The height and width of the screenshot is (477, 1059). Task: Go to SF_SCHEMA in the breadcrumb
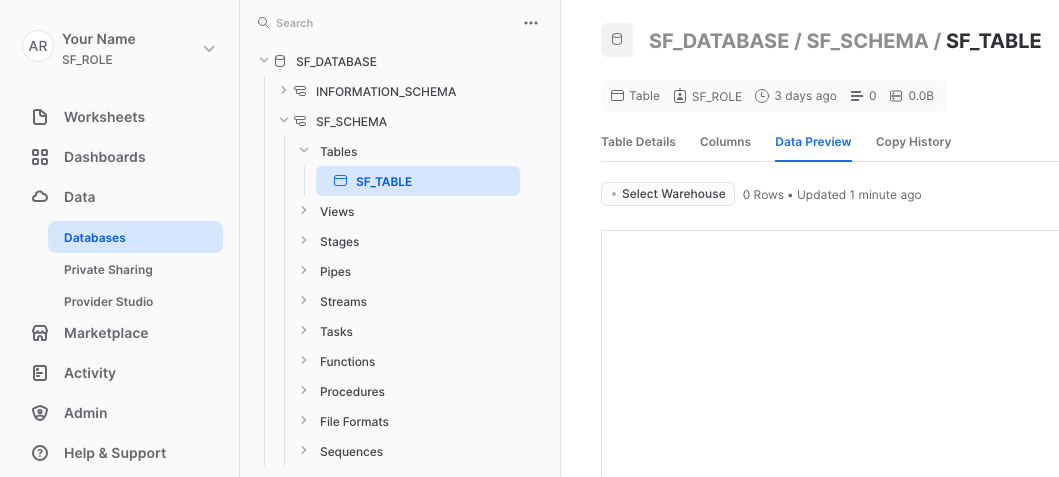click(867, 41)
